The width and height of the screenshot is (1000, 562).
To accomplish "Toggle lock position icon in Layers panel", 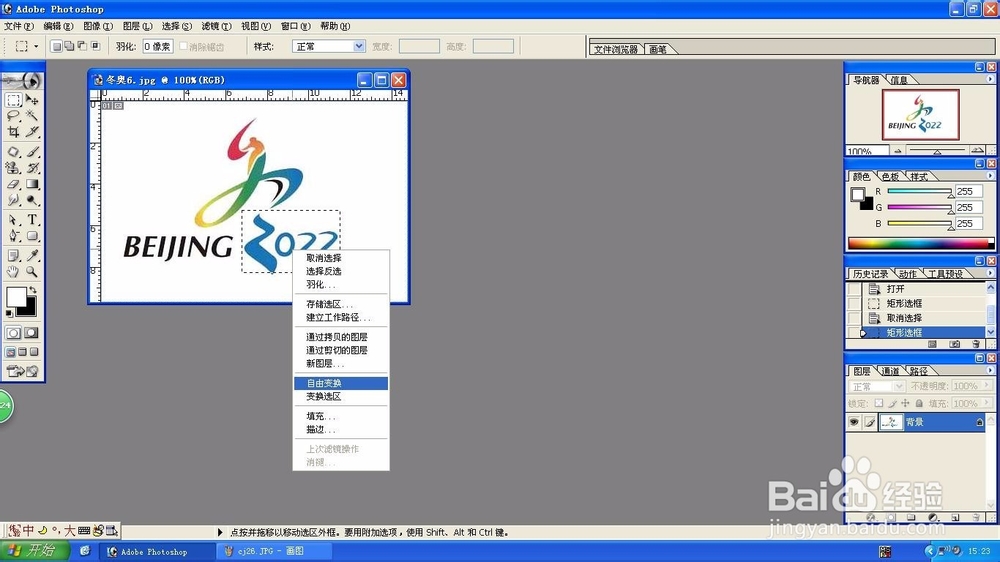I will (x=905, y=403).
